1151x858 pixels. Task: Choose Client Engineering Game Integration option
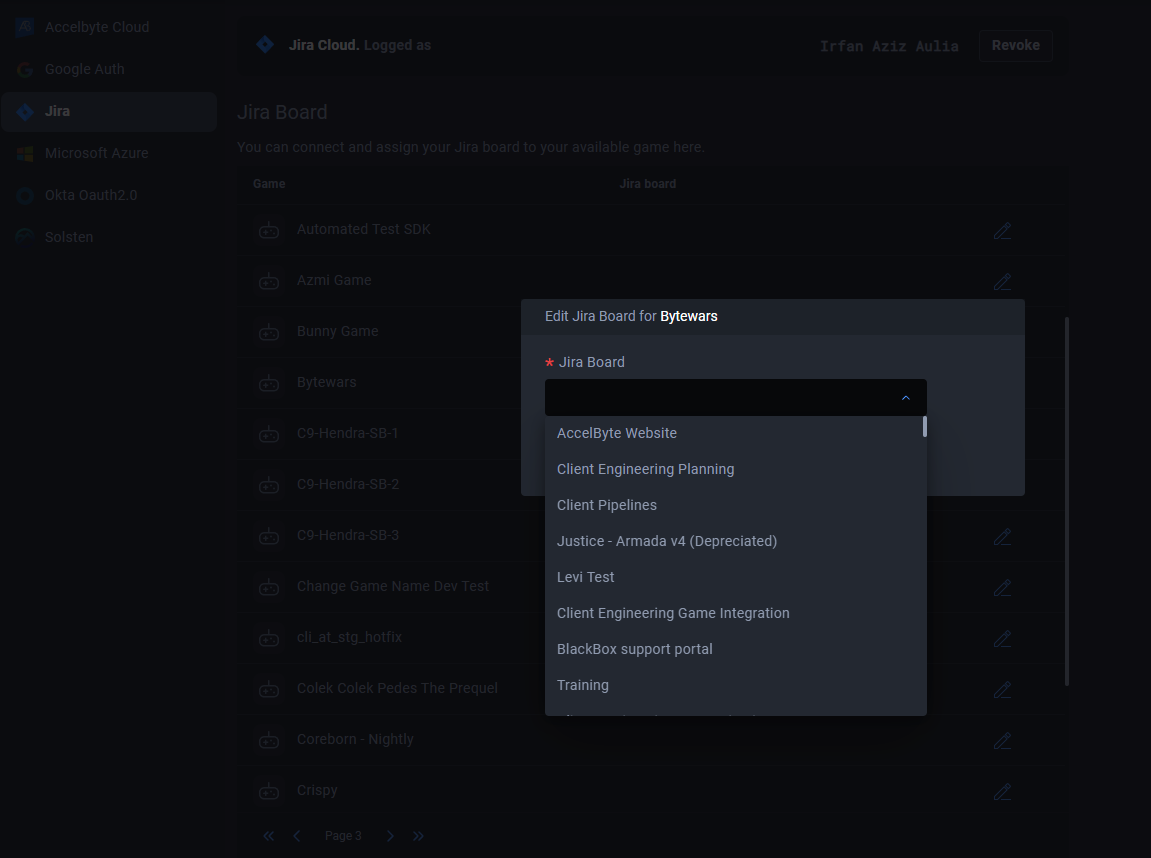coord(673,613)
